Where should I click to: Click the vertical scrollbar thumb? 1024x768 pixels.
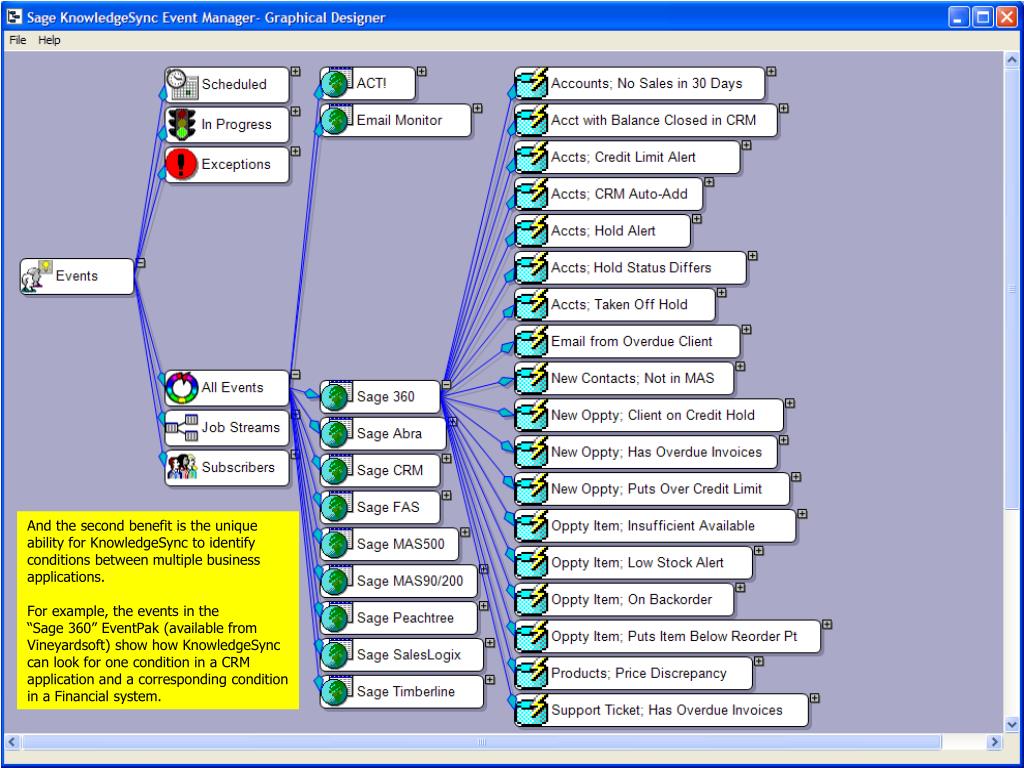click(x=1012, y=288)
